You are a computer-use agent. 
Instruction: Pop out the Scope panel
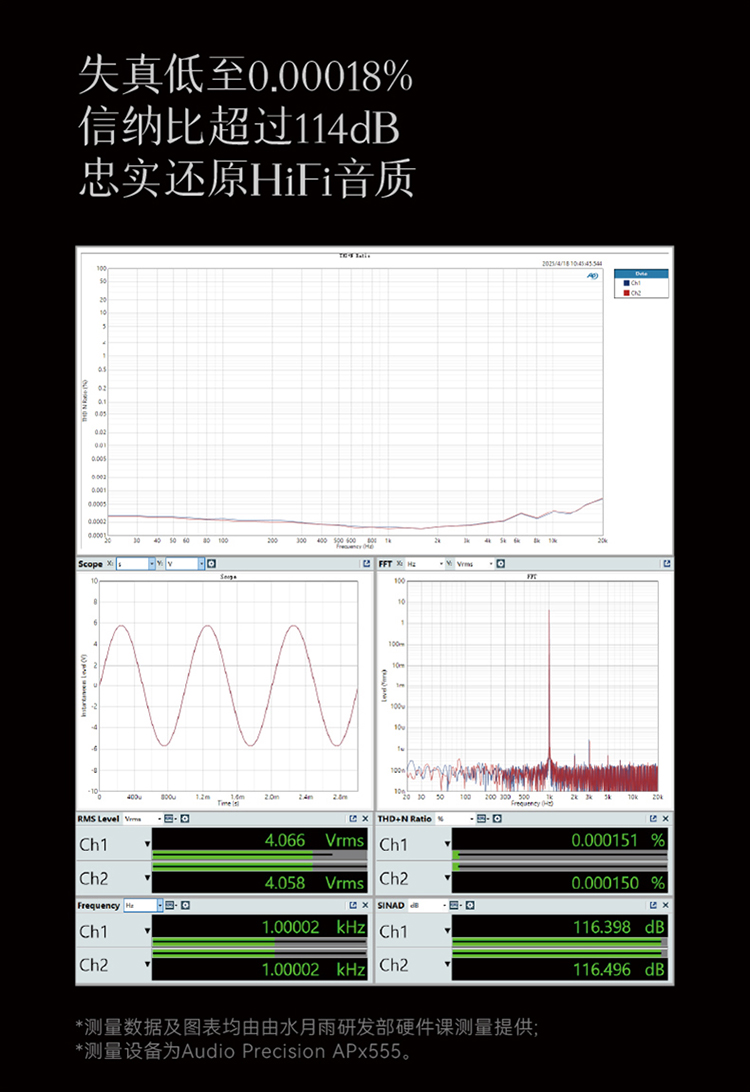[367, 564]
